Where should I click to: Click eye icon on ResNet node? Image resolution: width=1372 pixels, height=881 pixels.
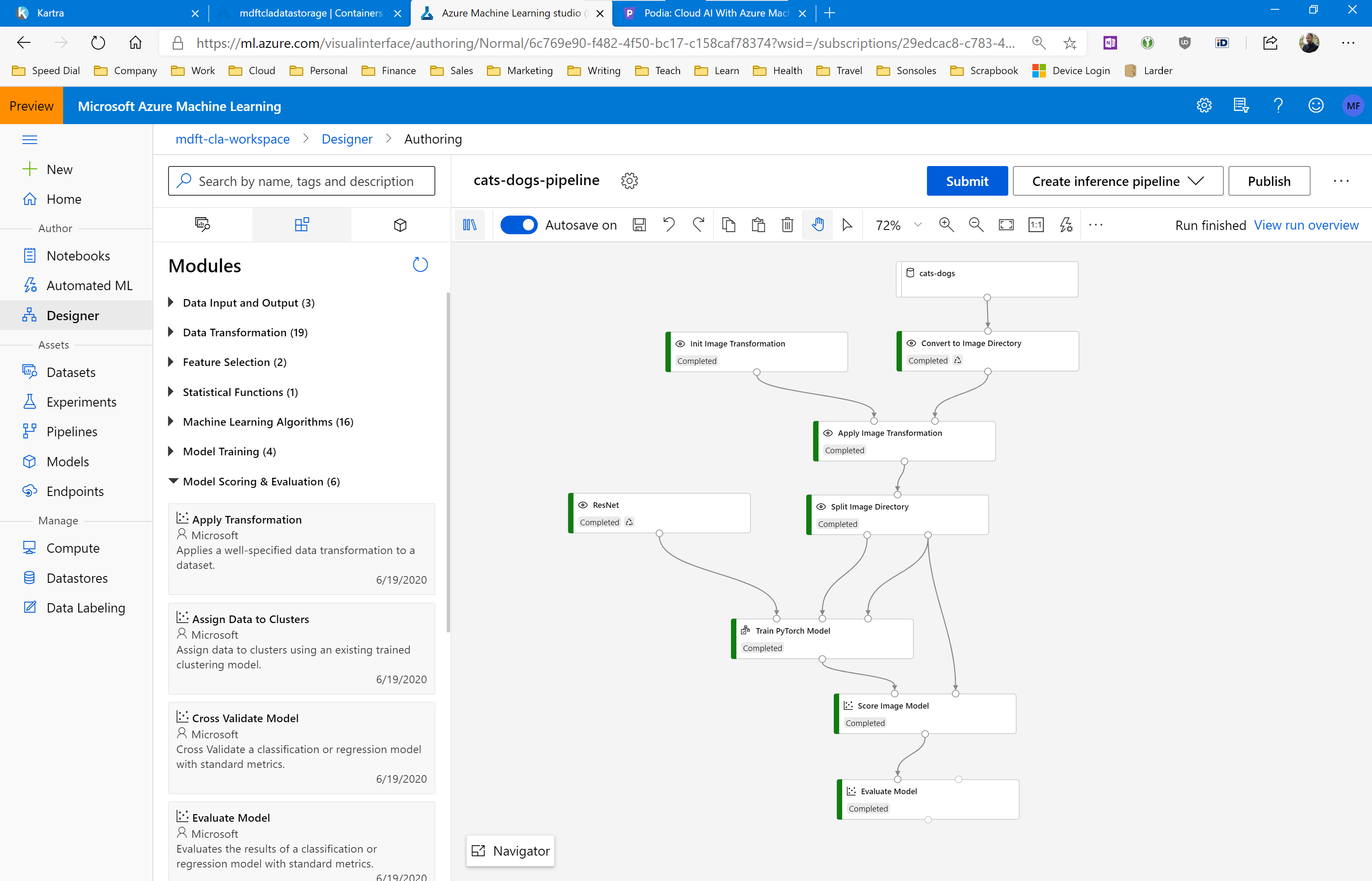pos(583,505)
